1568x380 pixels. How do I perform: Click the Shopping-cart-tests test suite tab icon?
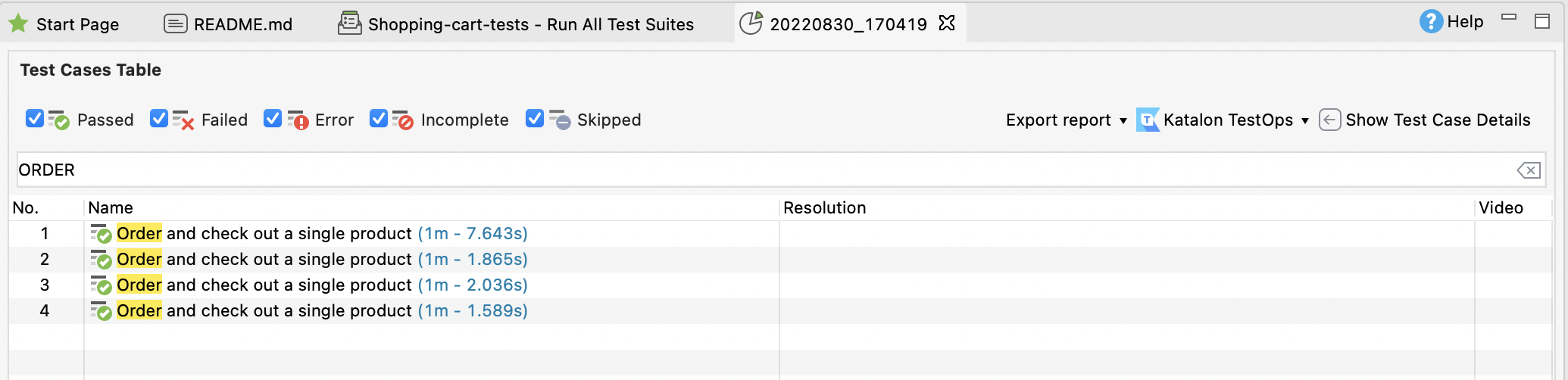tap(349, 23)
